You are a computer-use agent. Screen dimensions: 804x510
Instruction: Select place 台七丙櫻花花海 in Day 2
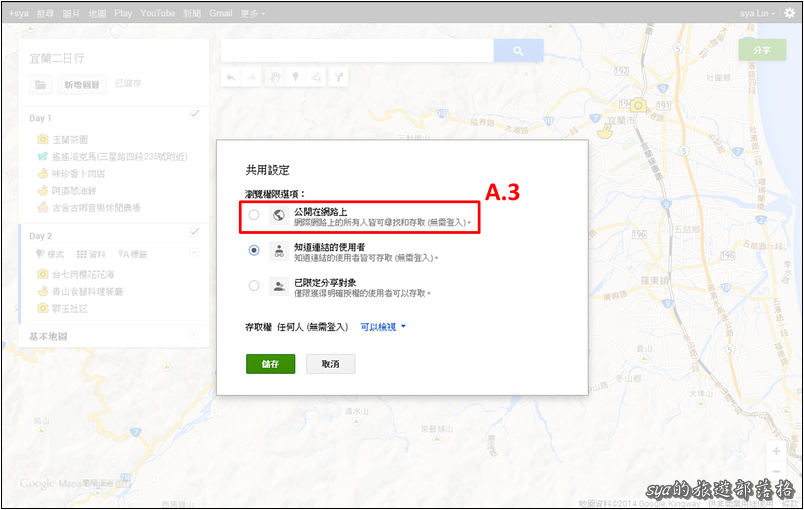pyautogui.click(x=83, y=274)
